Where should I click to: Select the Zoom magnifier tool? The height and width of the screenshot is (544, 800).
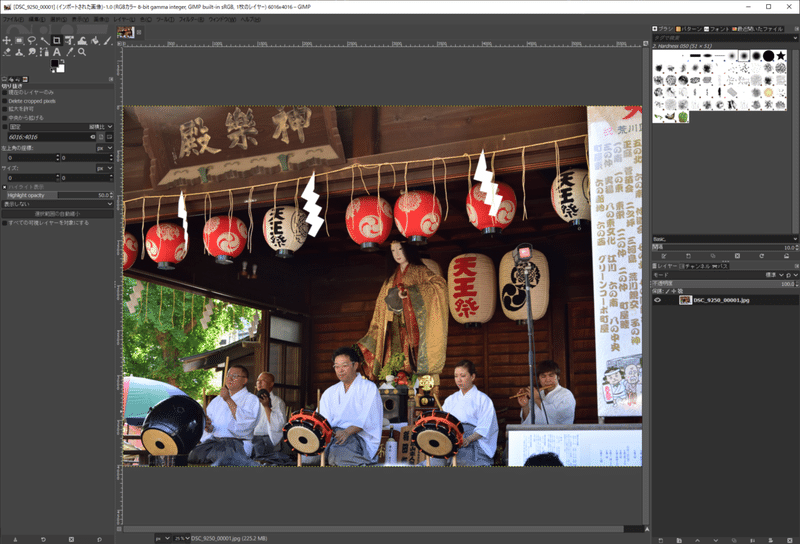tap(82, 52)
